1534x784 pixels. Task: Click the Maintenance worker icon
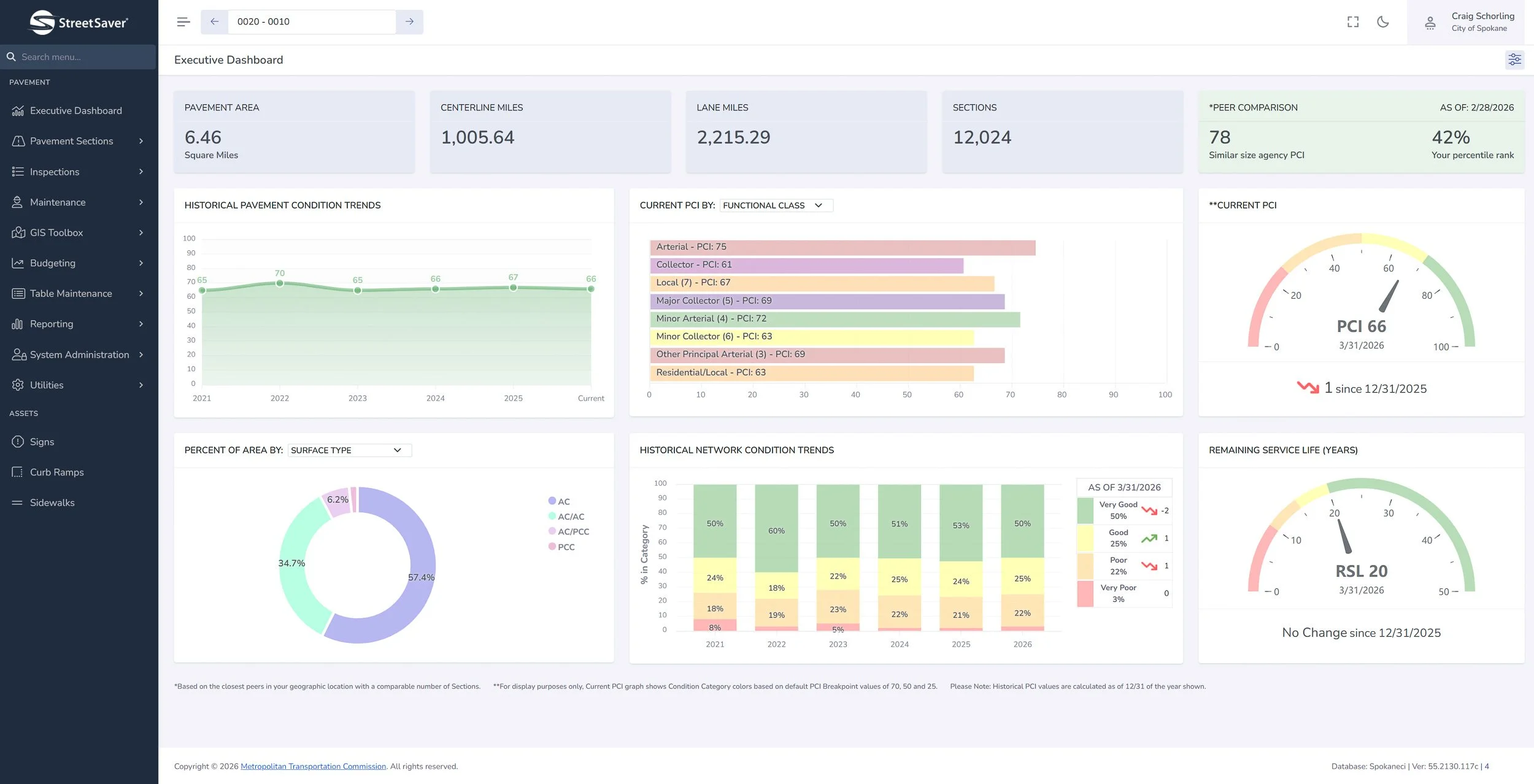(x=18, y=202)
